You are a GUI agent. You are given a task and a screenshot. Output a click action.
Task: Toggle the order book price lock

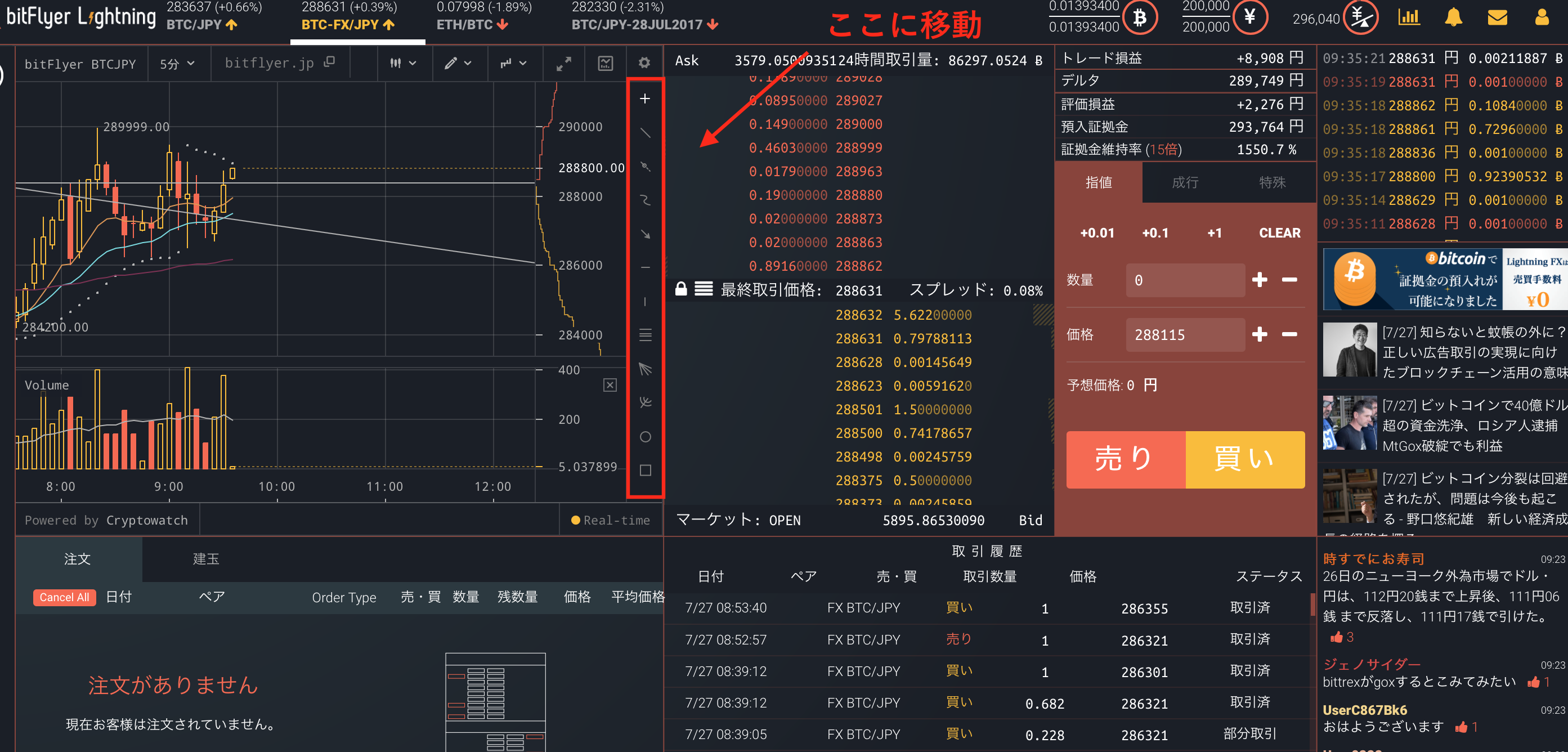point(681,289)
